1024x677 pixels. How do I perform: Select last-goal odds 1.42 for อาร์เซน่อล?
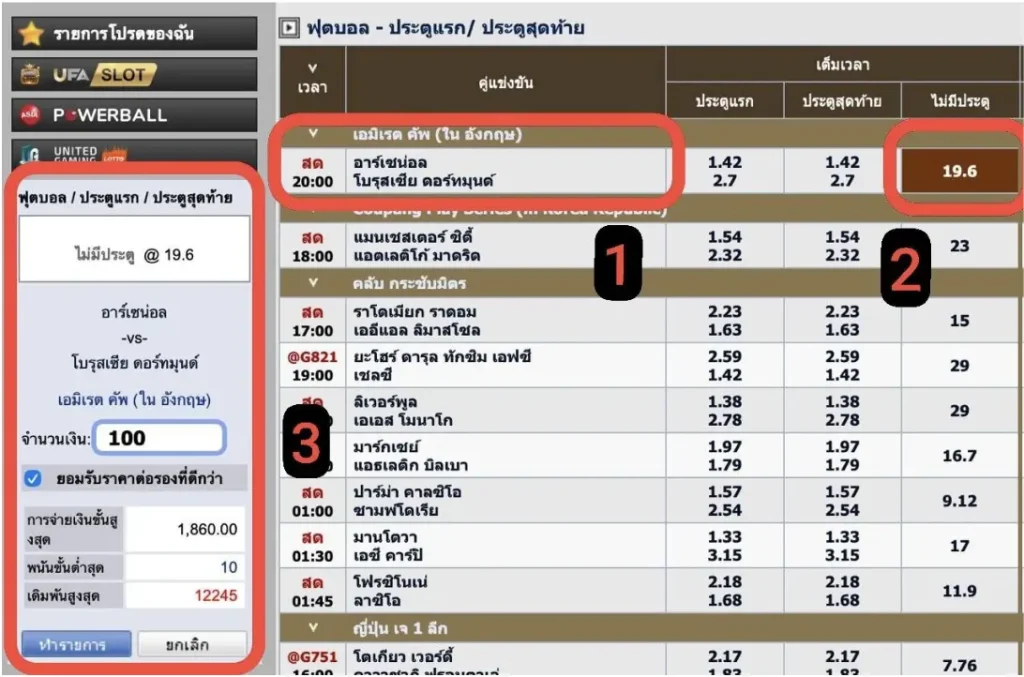(842, 162)
